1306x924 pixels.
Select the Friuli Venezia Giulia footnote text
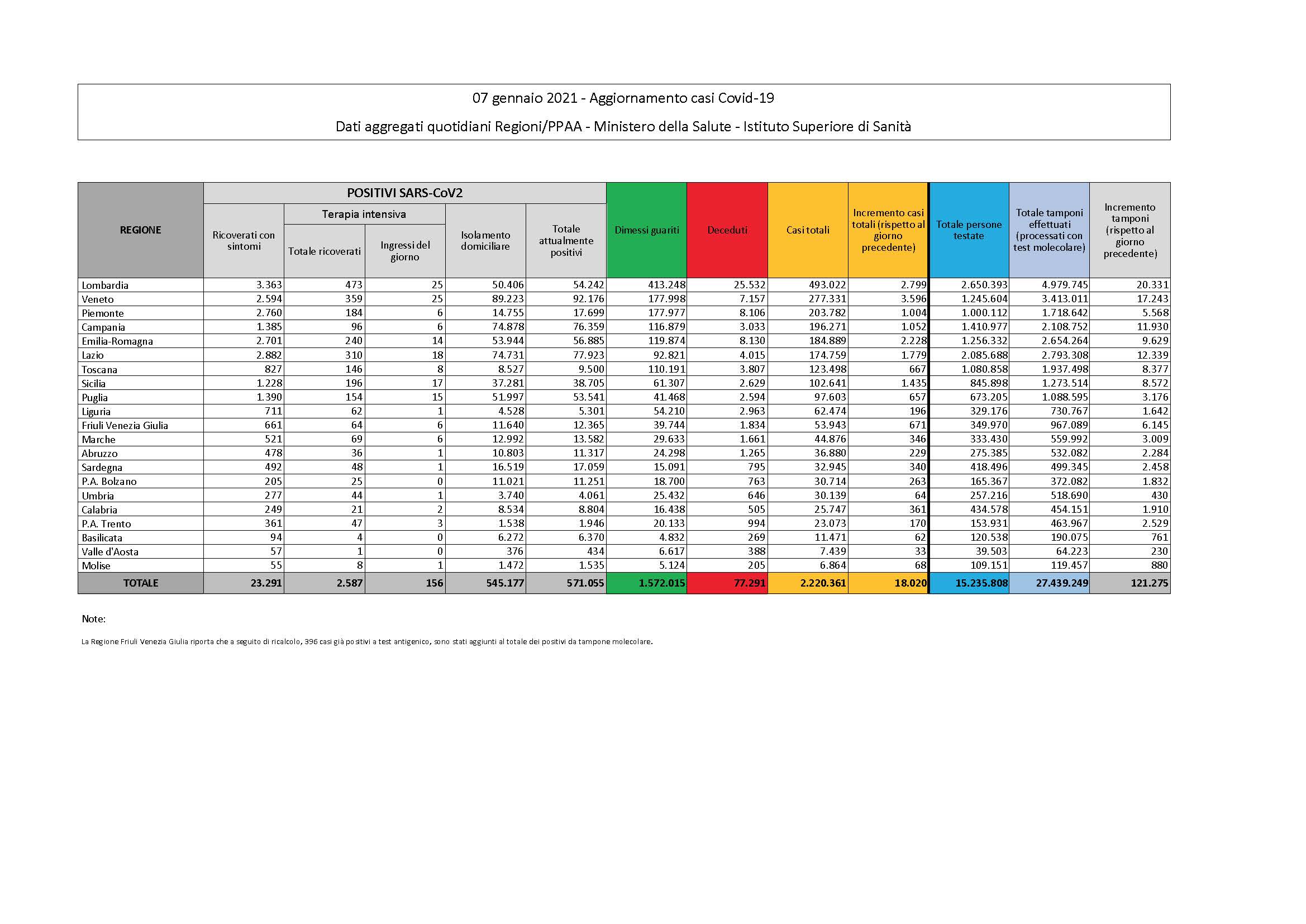[367, 641]
